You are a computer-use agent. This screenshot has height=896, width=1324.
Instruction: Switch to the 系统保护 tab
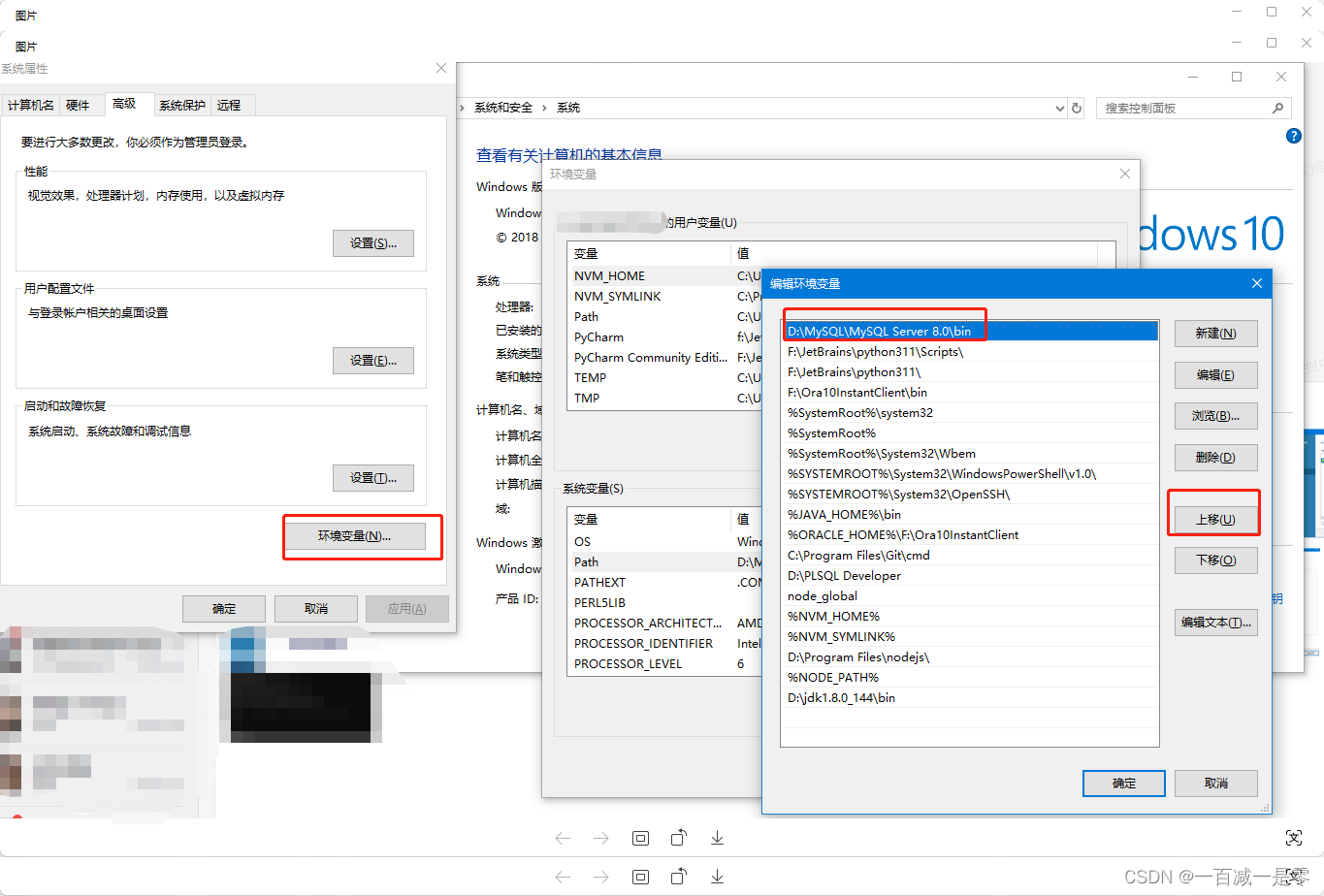tap(181, 104)
